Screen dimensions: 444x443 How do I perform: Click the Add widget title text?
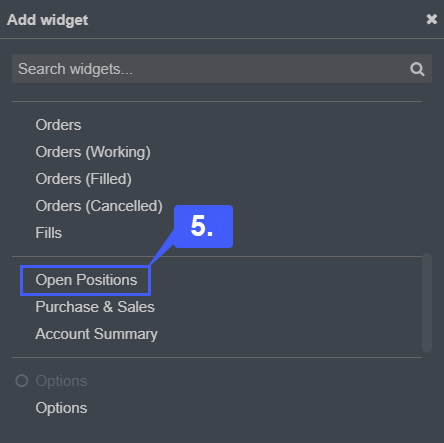point(47,20)
